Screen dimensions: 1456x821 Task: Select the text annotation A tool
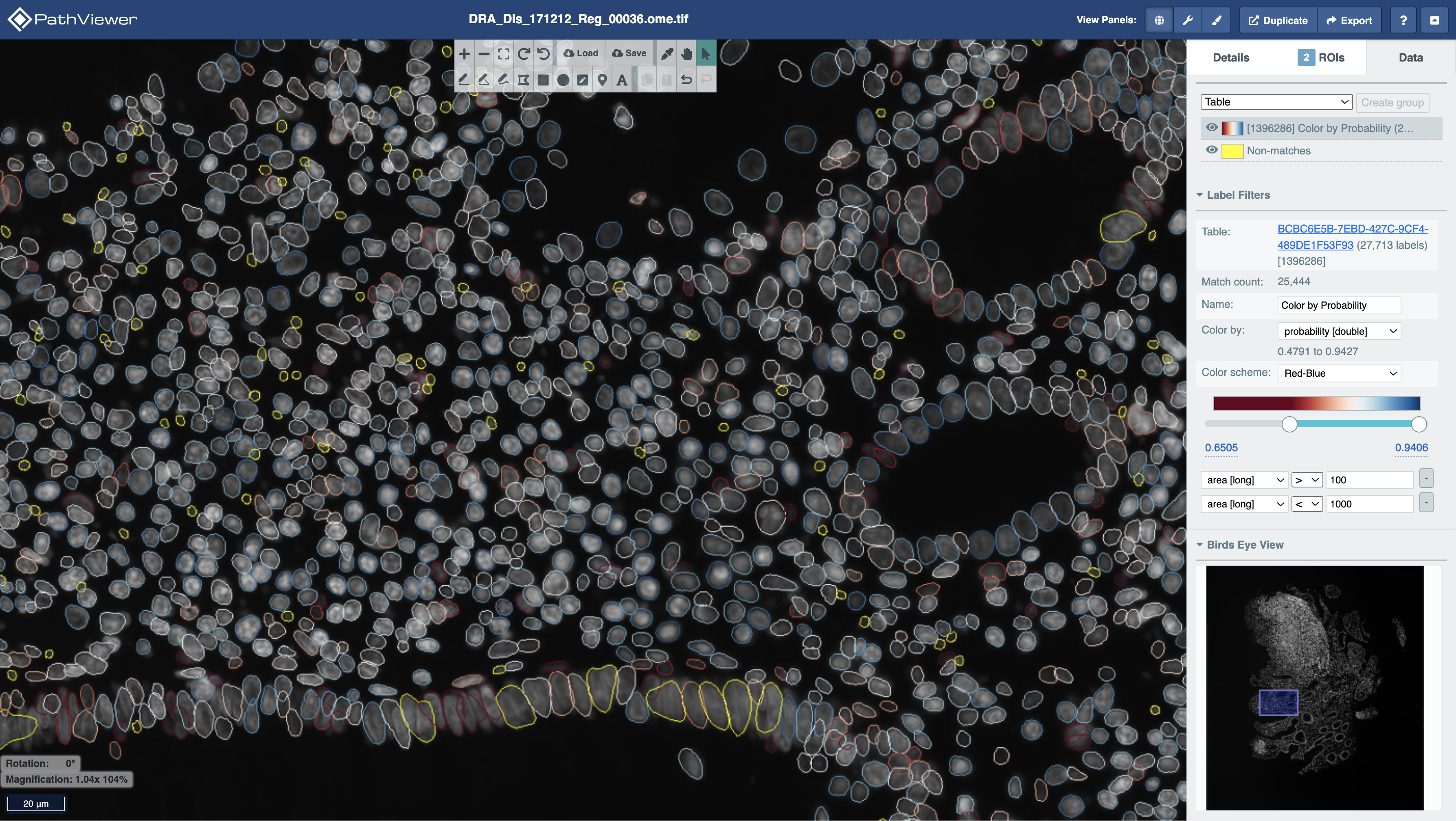click(622, 80)
